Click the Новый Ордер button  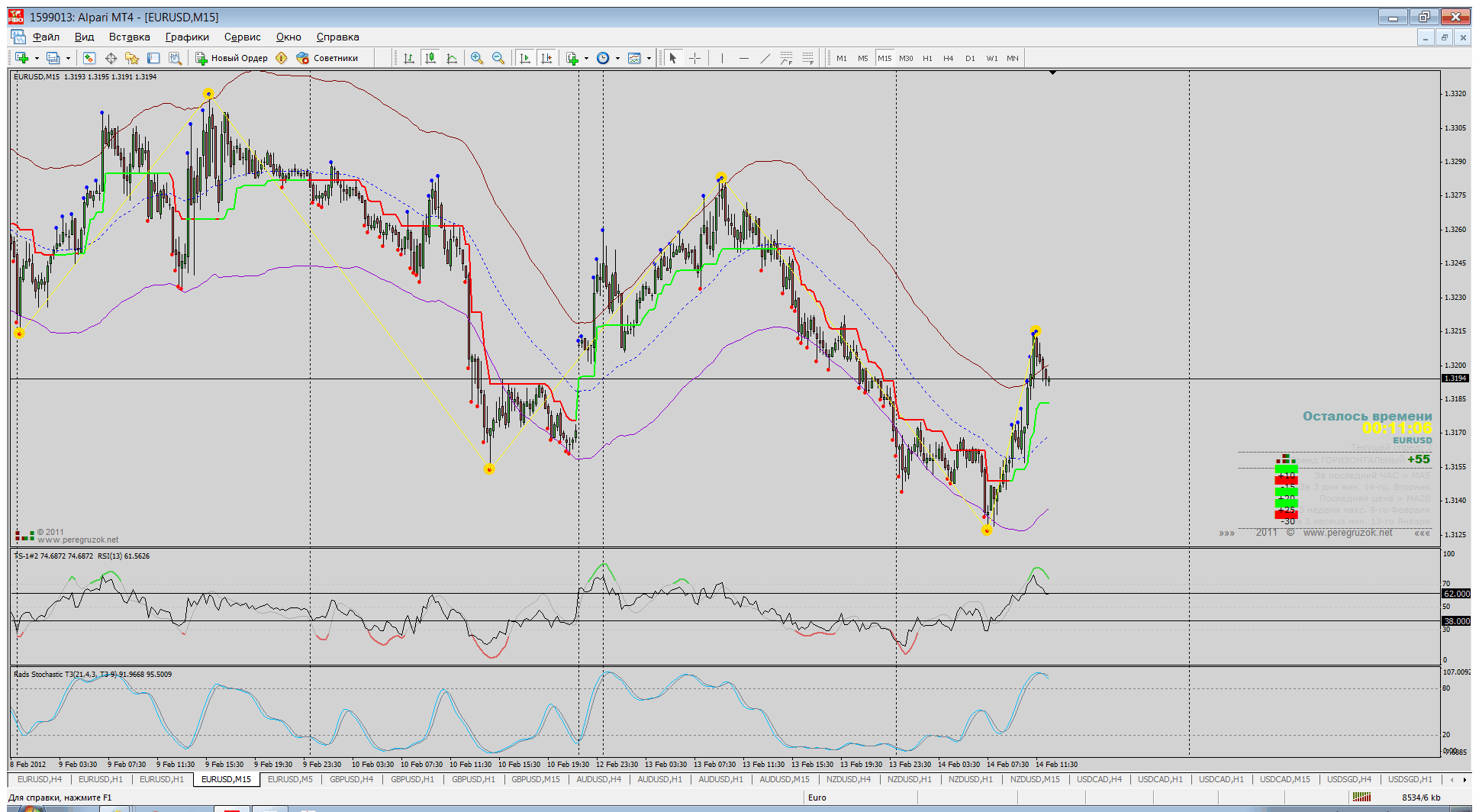(x=231, y=58)
